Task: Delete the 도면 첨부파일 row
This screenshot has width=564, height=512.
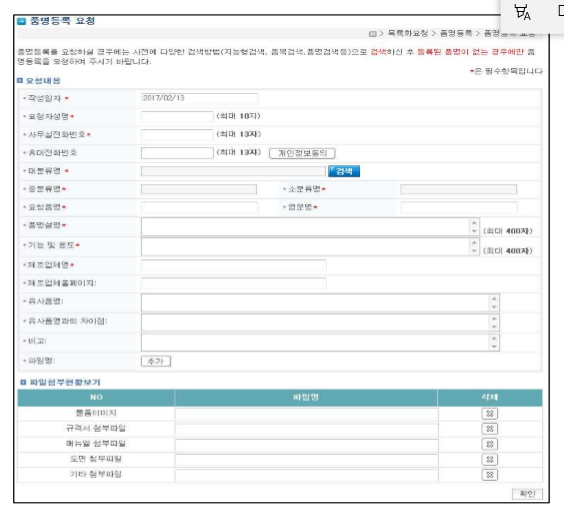Action: [x=490, y=460]
